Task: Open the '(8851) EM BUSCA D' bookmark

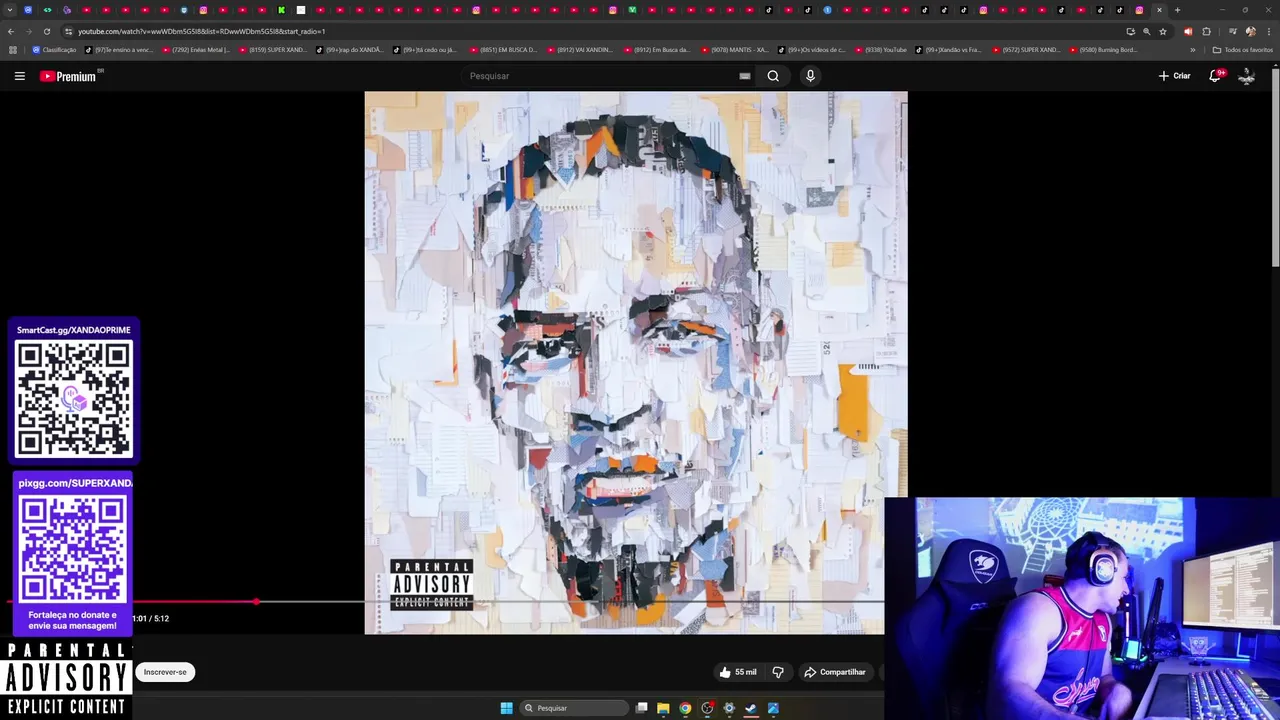Action: (503, 49)
